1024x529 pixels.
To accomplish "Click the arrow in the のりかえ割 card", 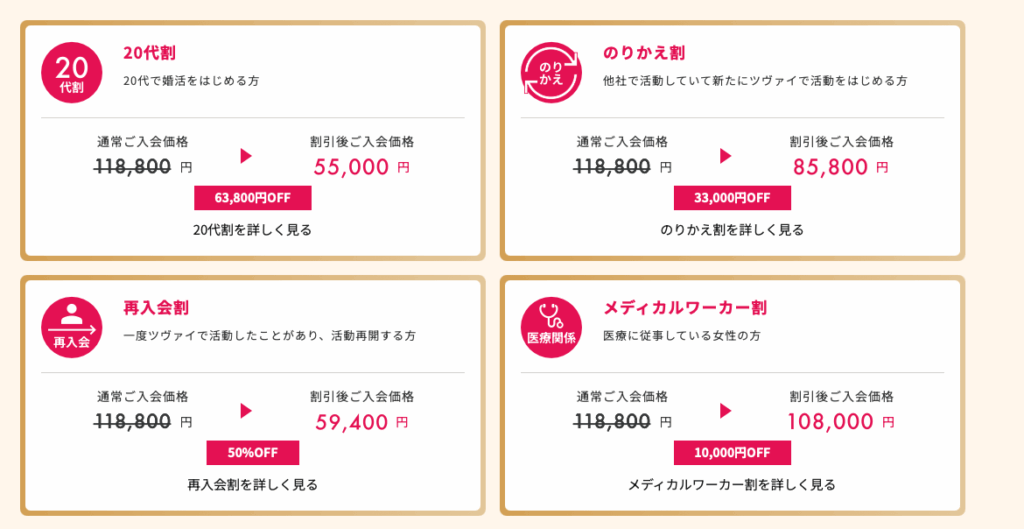I will coord(726,155).
